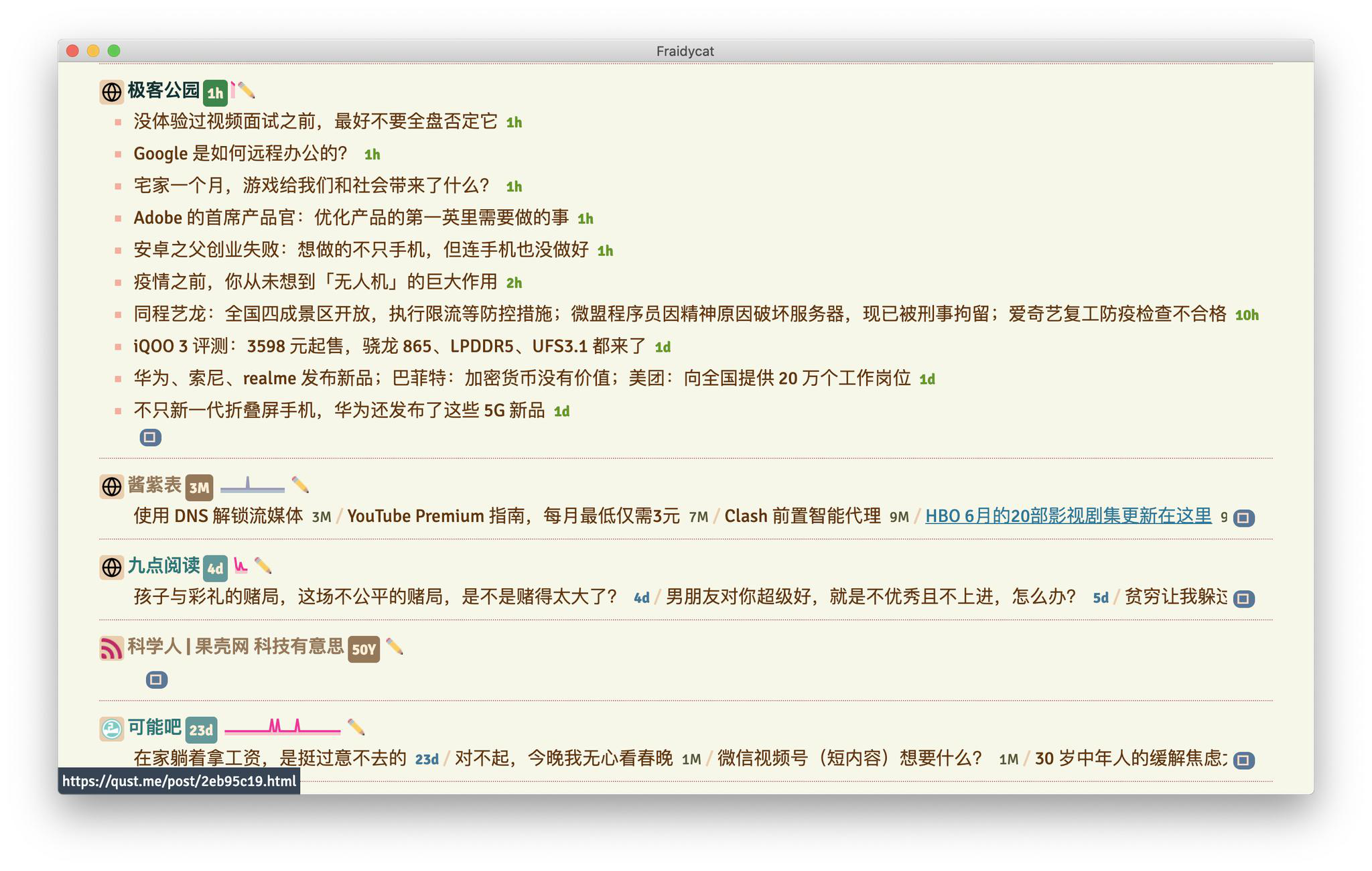This screenshot has height=871, width=1372.
Task: Open post 同程艺龙：全国四成景区开放
Action: [680, 314]
